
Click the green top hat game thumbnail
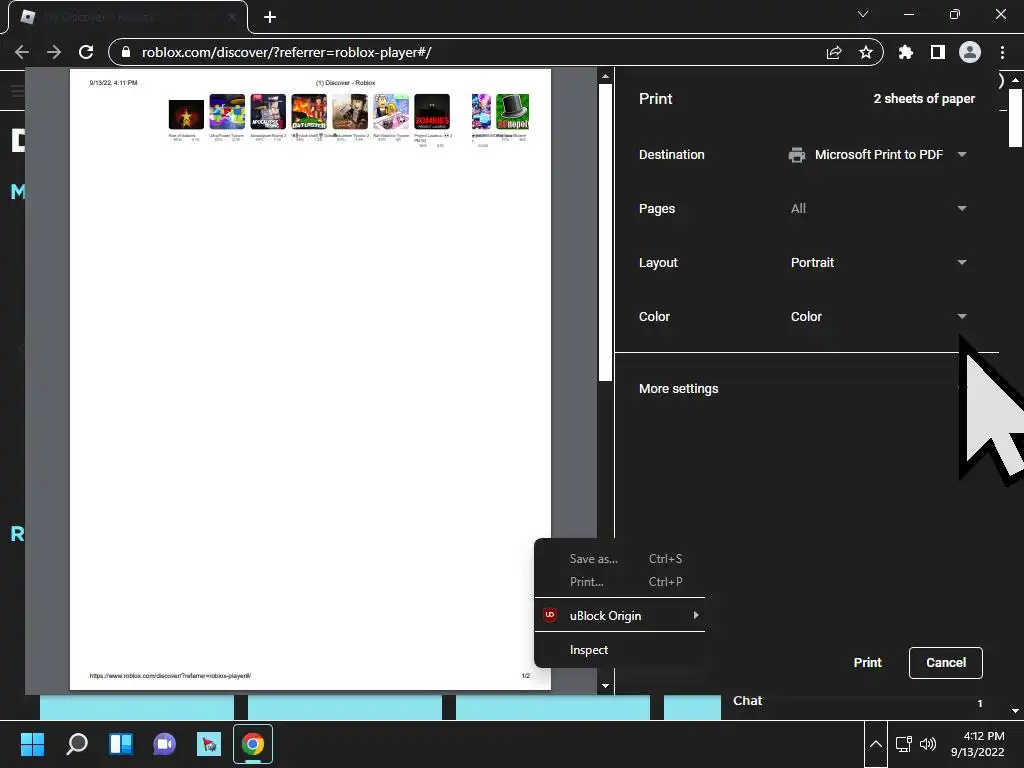(513, 112)
